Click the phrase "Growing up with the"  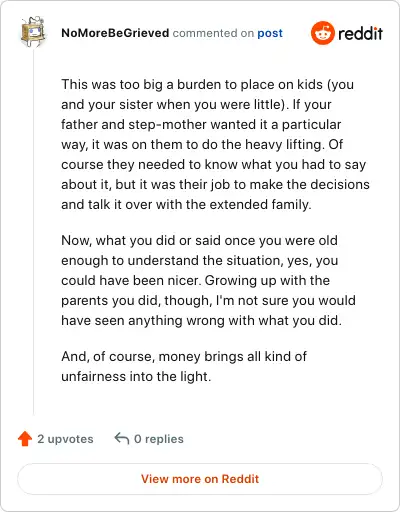[x=267, y=280]
